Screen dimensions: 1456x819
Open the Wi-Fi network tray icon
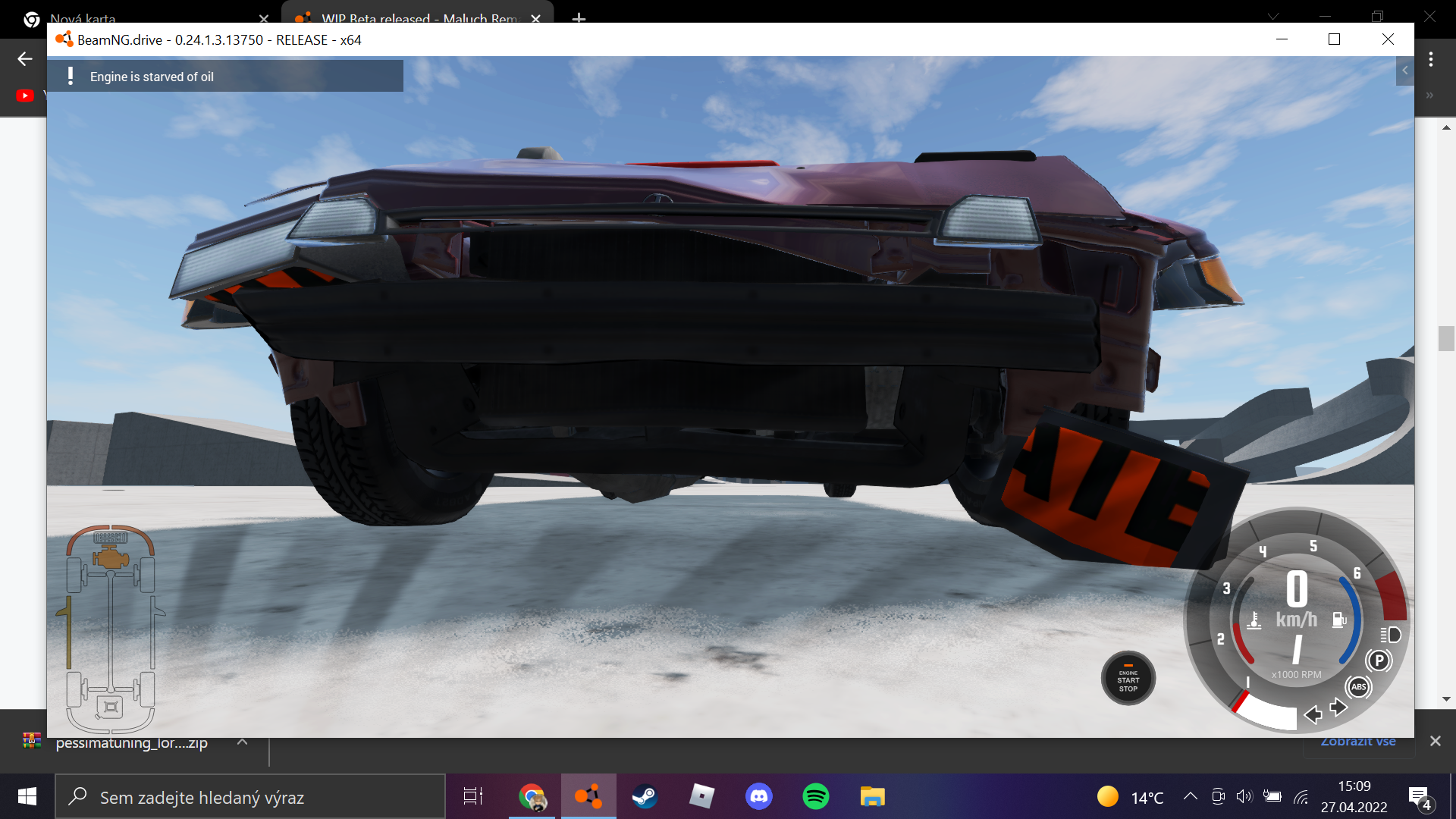[x=1301, y=796]
